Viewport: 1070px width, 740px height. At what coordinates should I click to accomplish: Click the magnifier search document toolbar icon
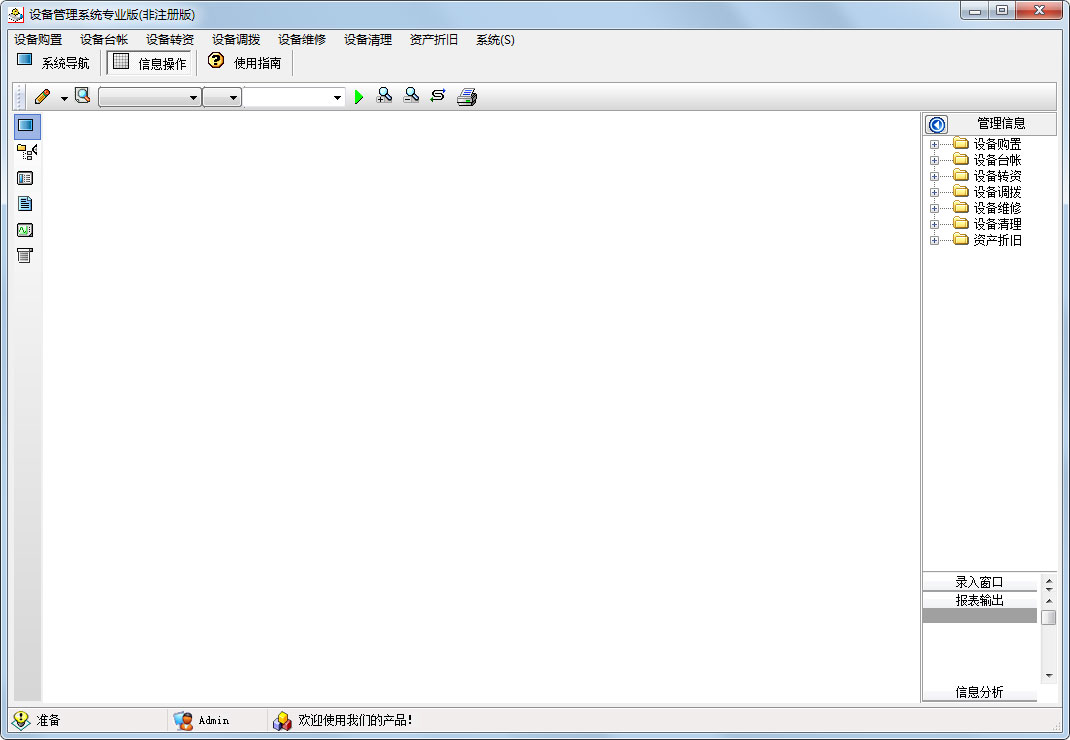pyautogui.click(x=83, y=96)
